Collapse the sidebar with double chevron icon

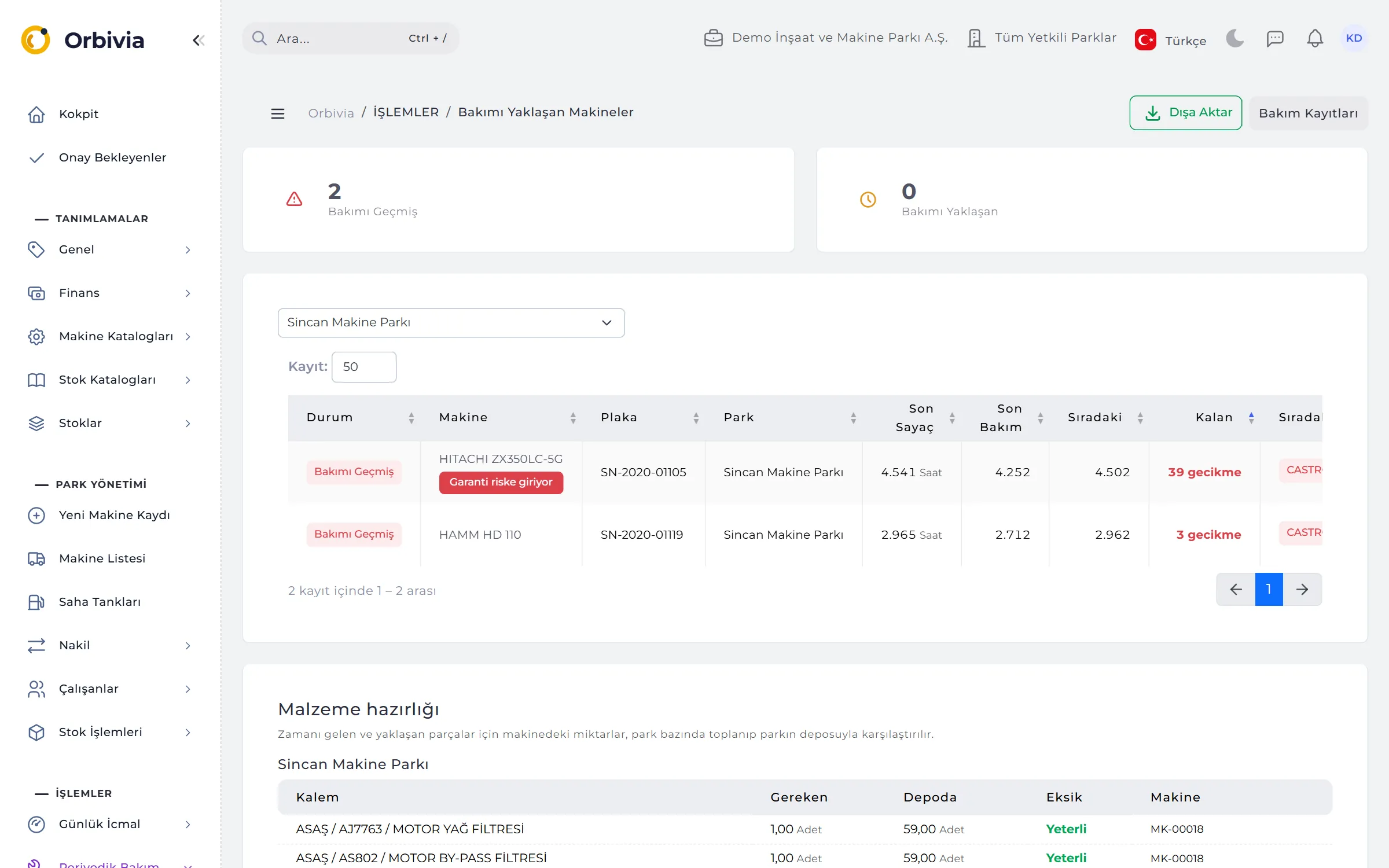pos(199,40)
